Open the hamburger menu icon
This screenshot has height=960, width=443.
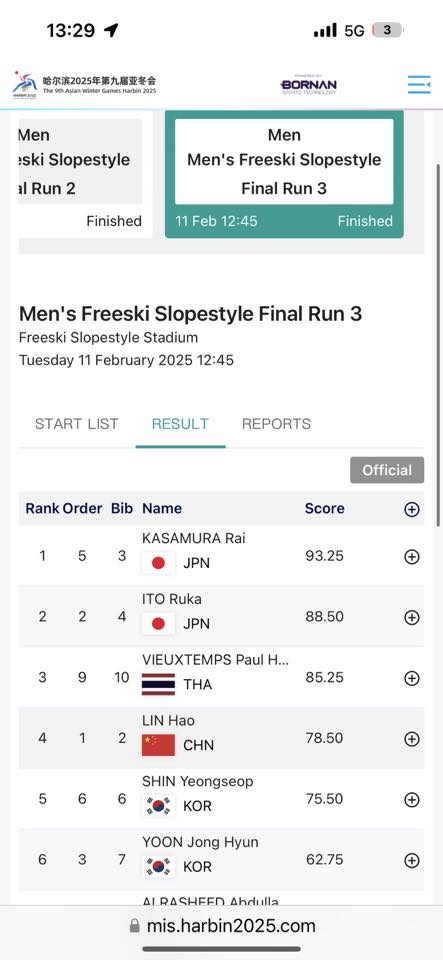[419, 84]
